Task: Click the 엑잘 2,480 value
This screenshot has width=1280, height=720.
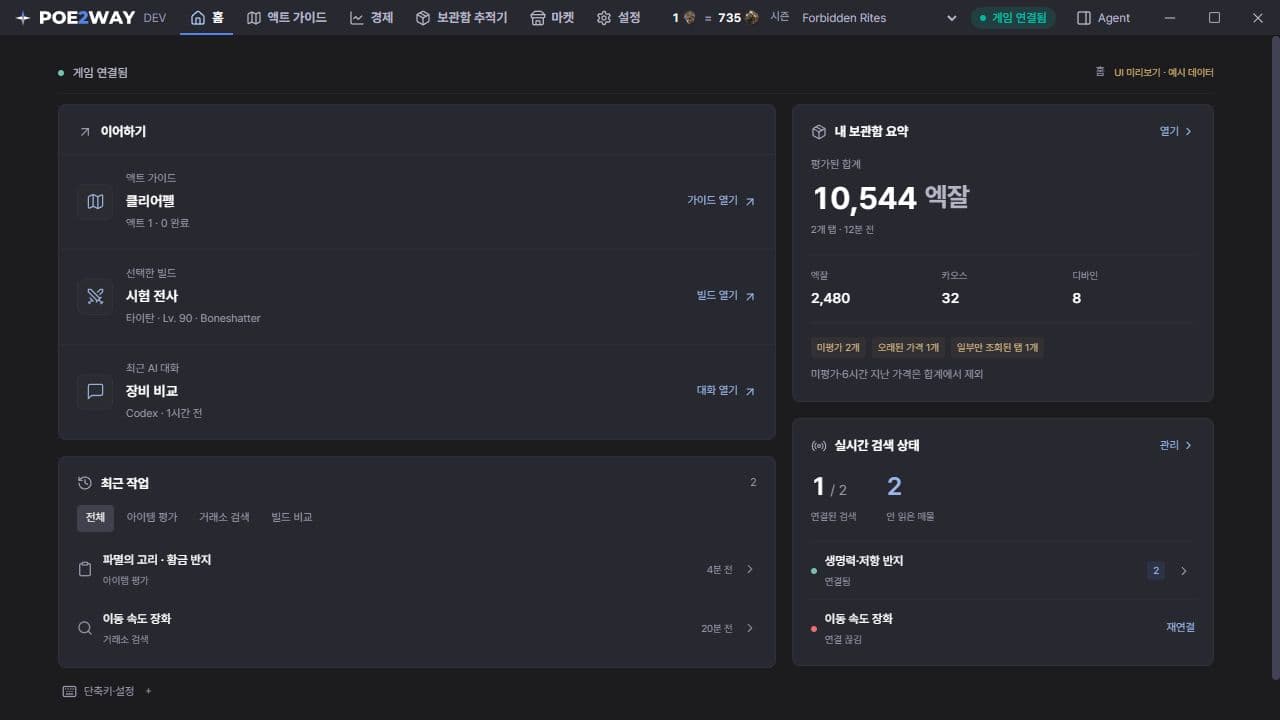Action: pyautogui.click(x=831, y=298)
